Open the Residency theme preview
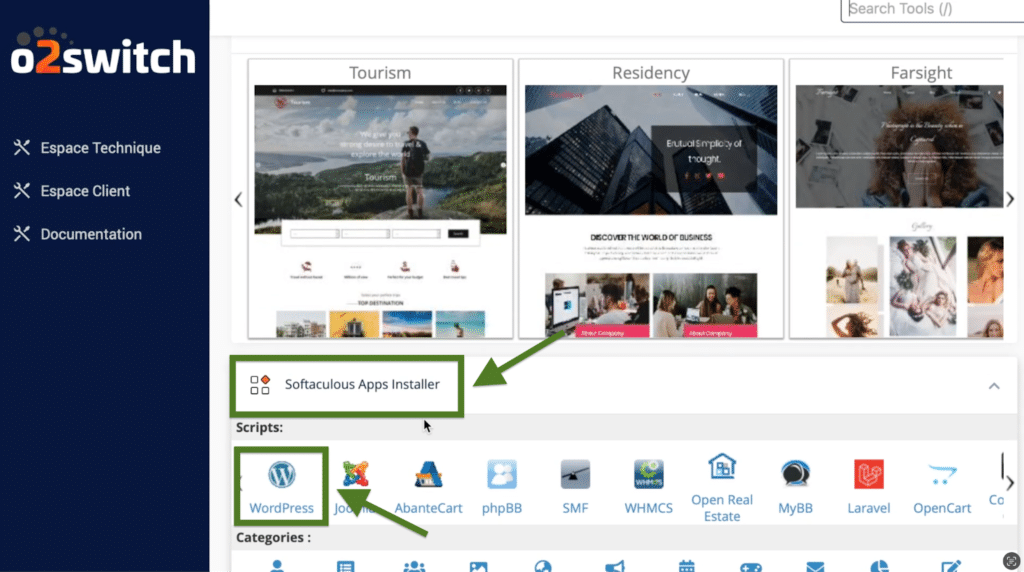Viewport: 1024px width, 572px height. (651, 211)
